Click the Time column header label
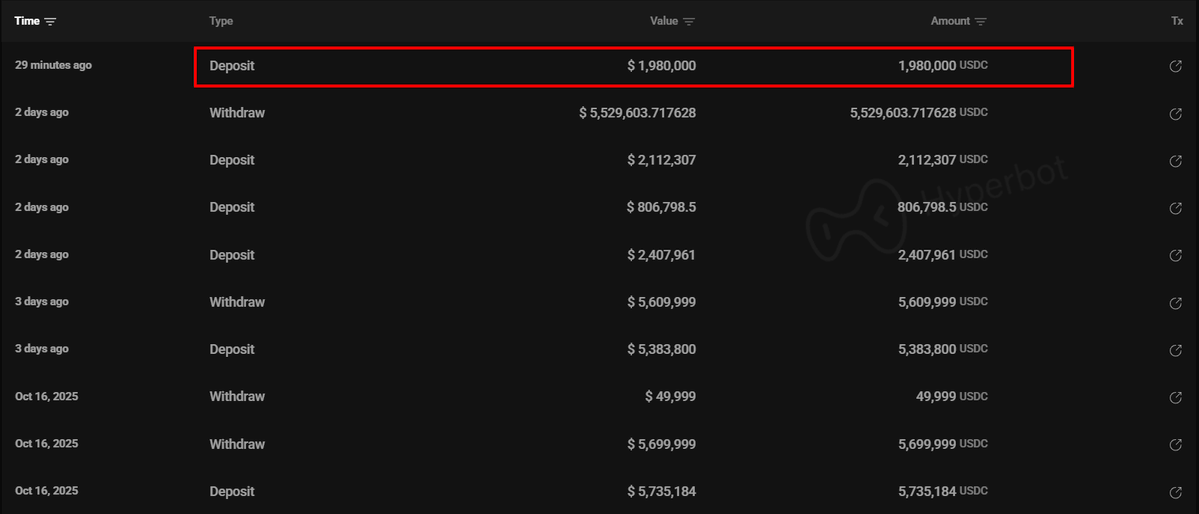1199x514 pixels. [x=26, y=21]
